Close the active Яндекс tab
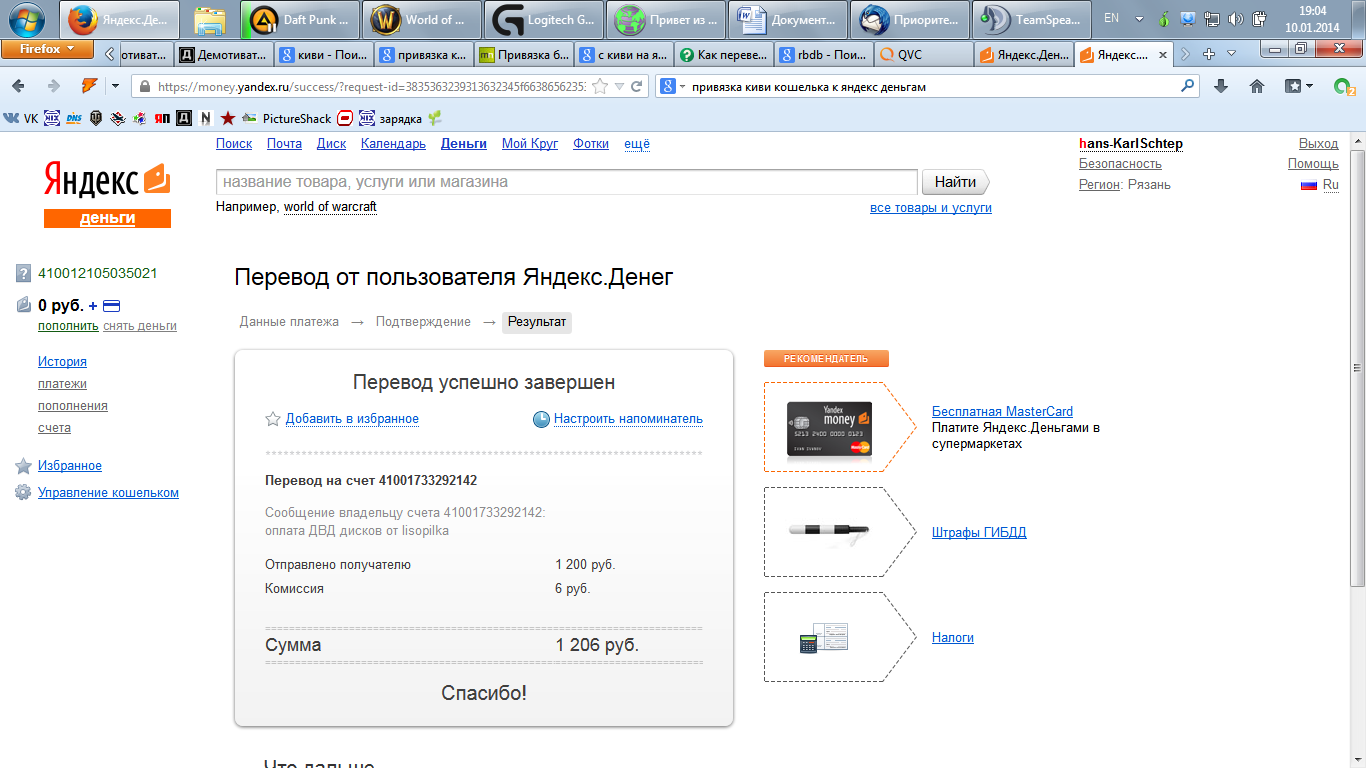The width and height of the screenshot is (1366, 768). 1162,54
